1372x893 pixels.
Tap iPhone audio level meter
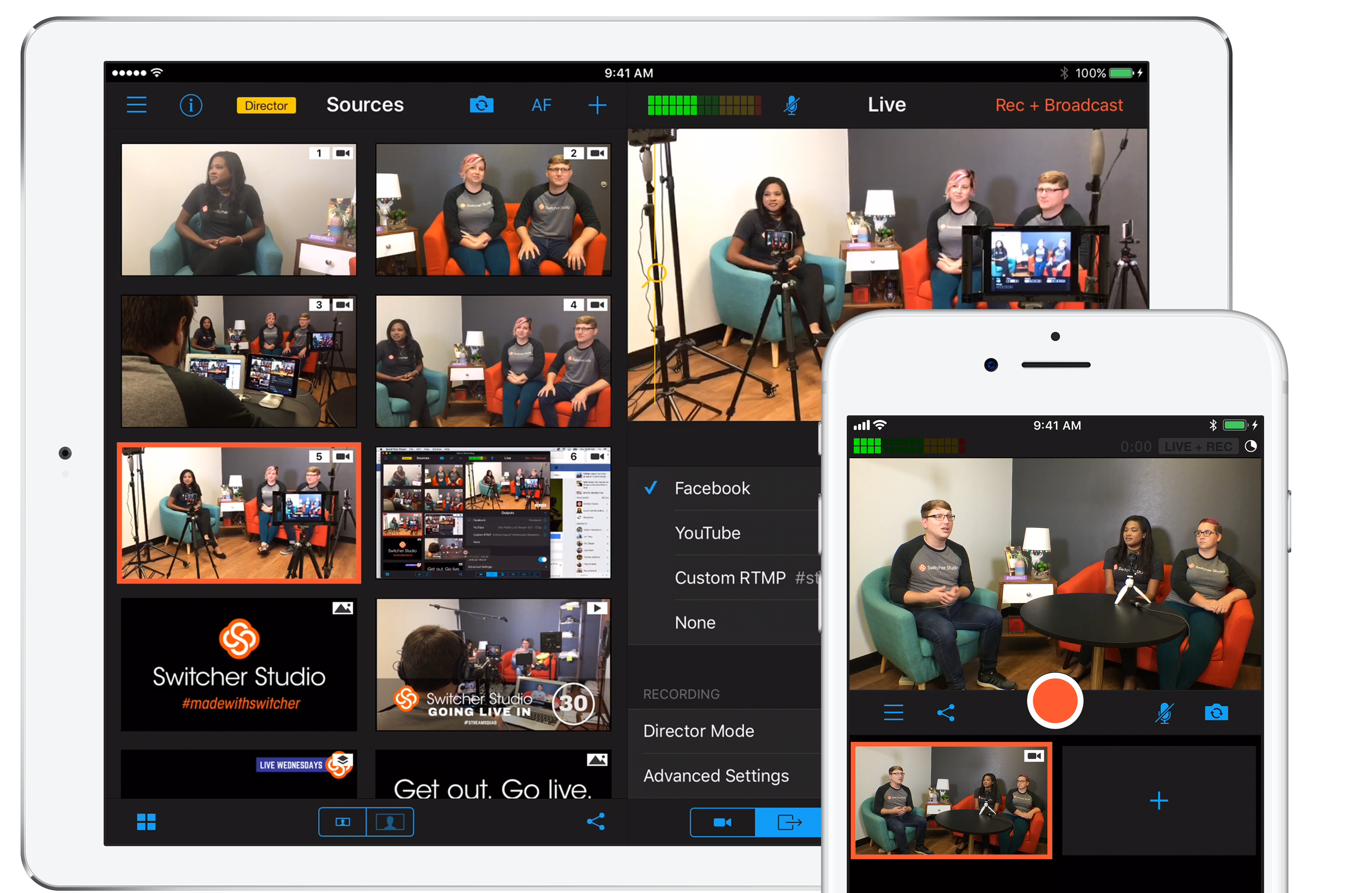[x=909, y=446]
